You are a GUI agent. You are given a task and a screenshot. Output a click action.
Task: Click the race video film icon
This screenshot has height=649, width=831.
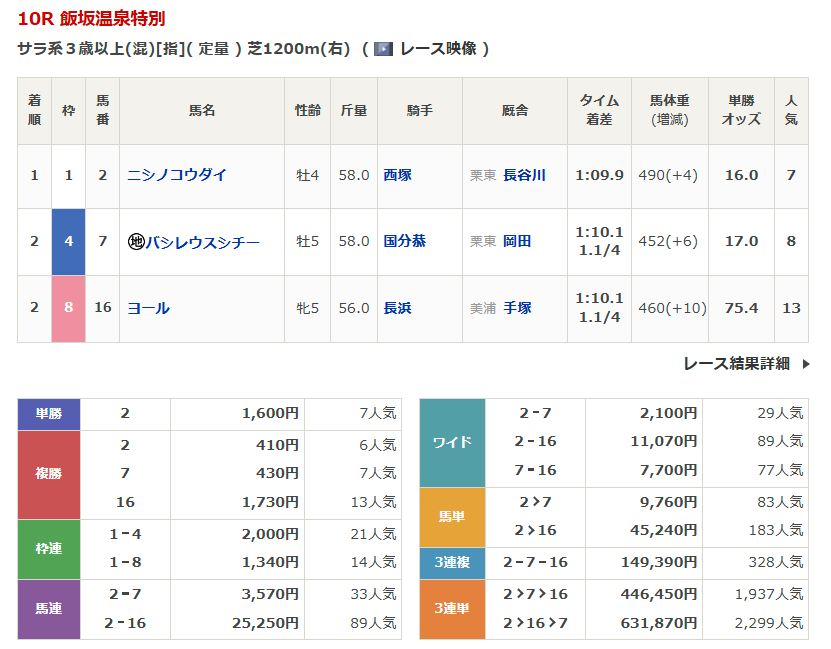tap(382, 49)
